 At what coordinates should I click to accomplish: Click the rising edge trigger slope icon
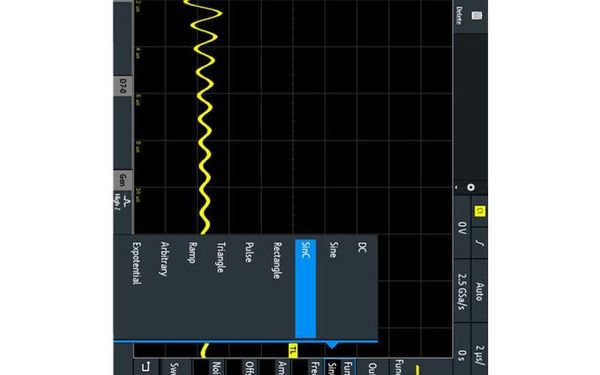click(x=479, y=243)
